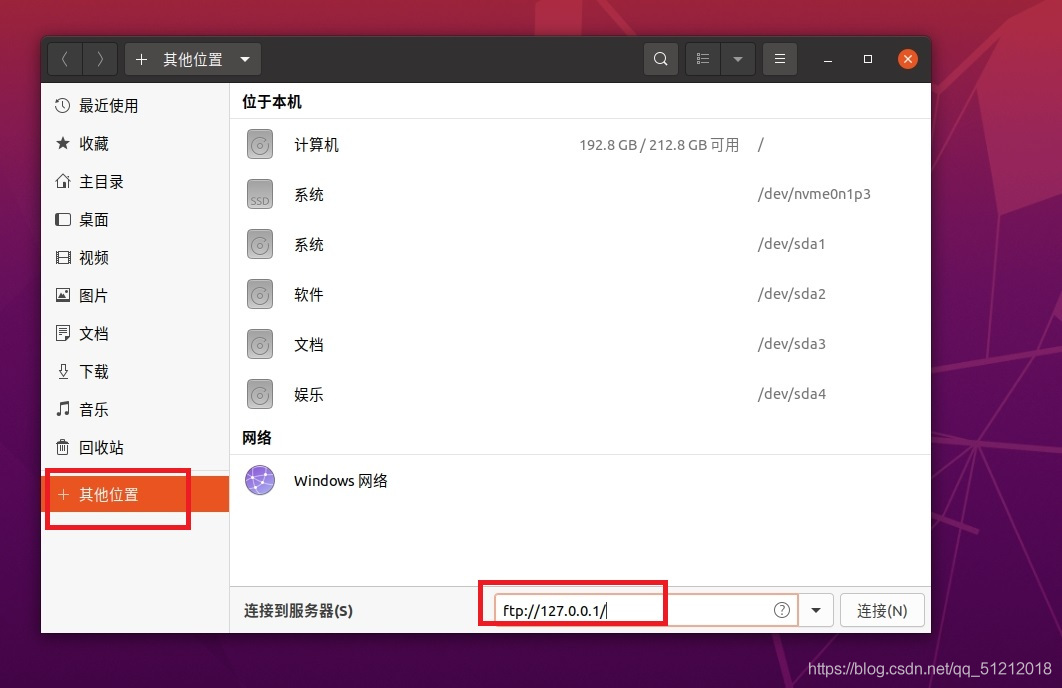The width and height of the screenshot is (1062, 688).
Task: Switch to list view icon
Action: tap(703, 60)
